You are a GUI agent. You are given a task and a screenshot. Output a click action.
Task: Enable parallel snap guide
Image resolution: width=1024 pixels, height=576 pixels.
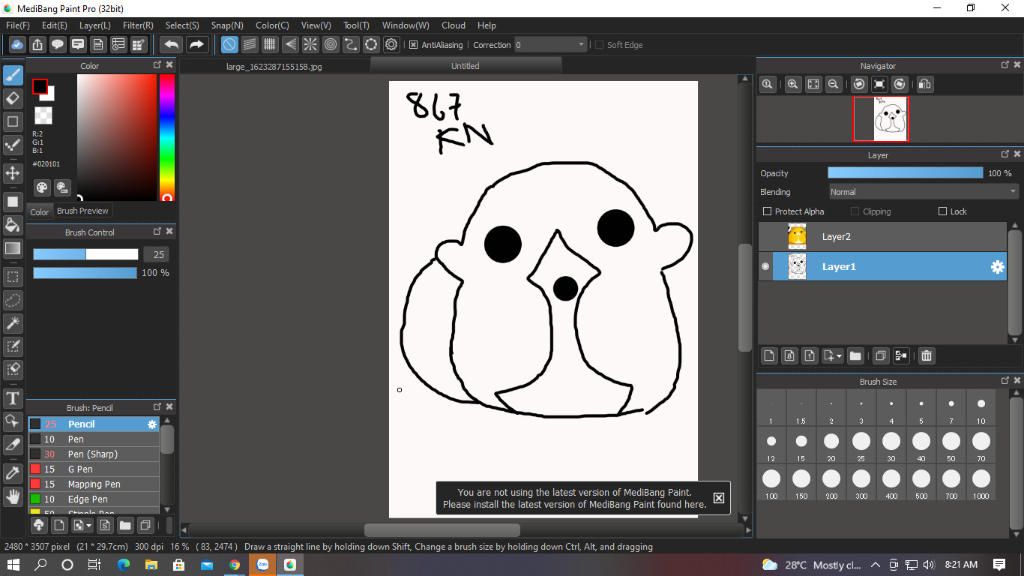(249, 44)
